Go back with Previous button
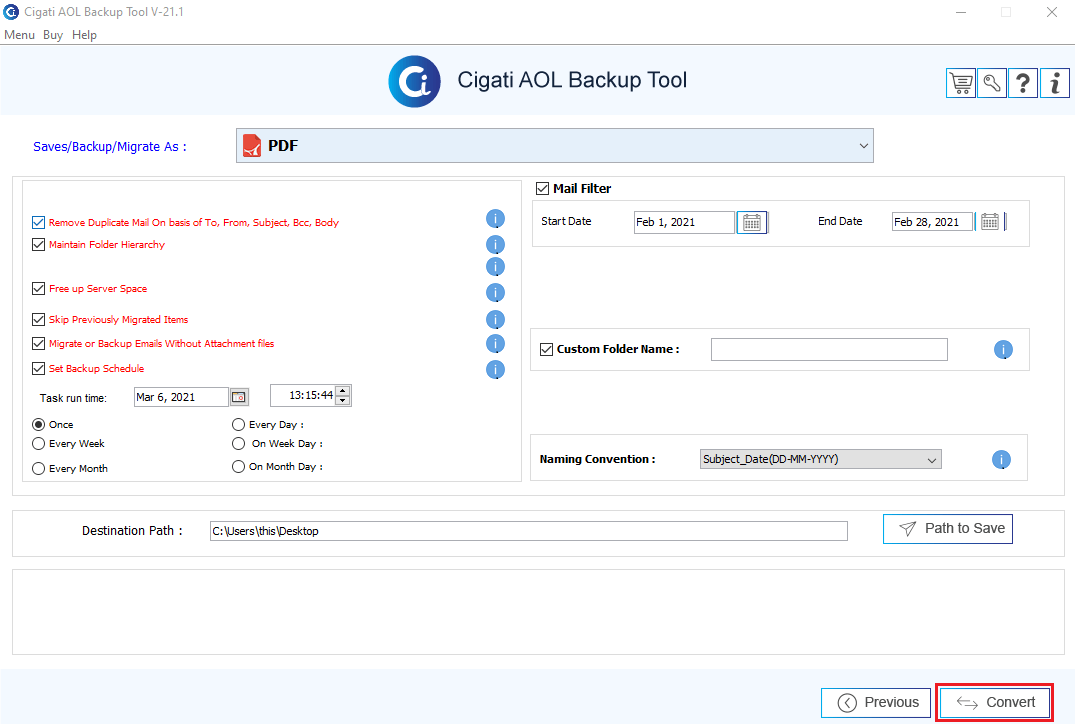The image size is (1075, 724). [x=875, y=703]
